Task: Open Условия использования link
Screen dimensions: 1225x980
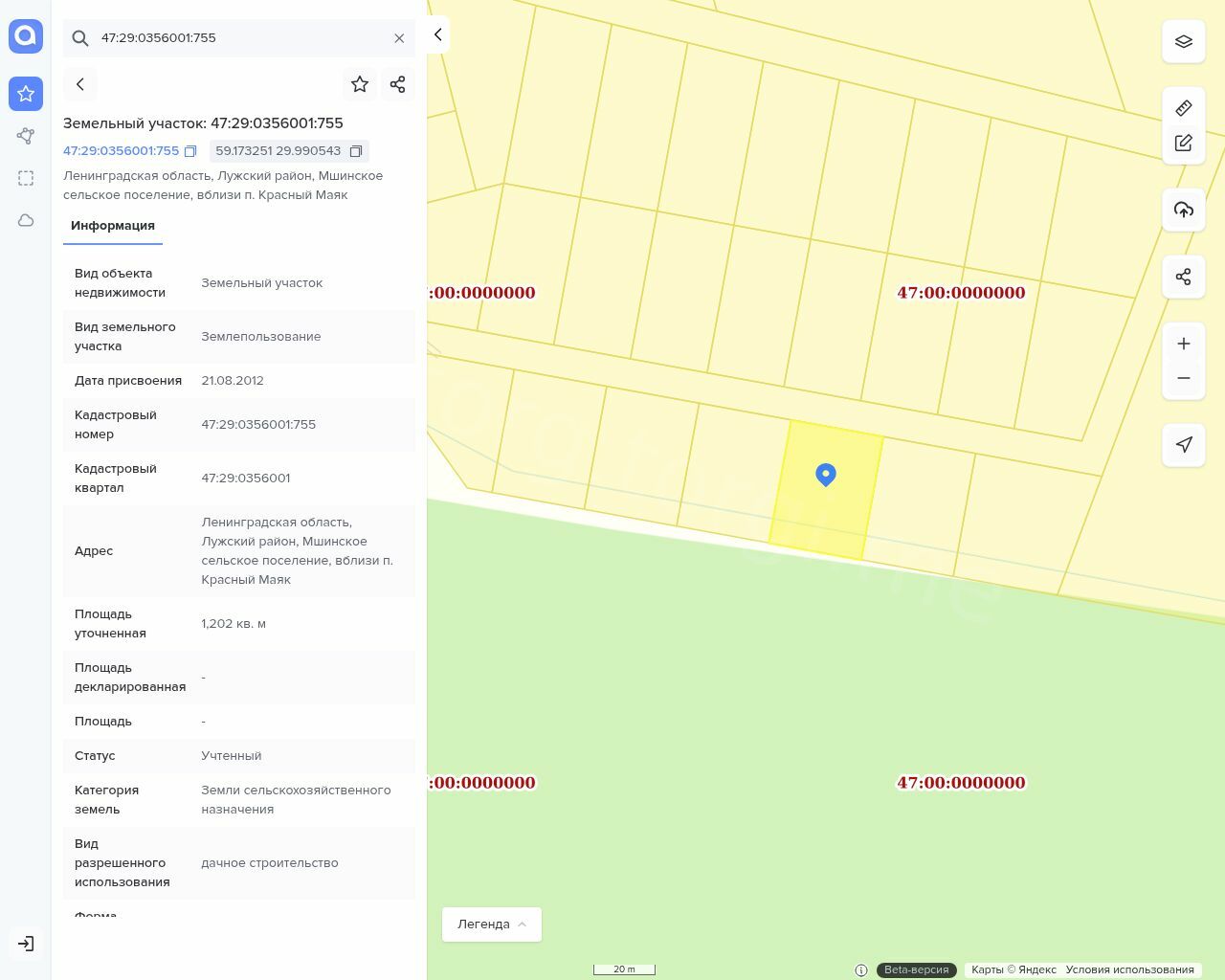Action: (x=1129, y=969)
